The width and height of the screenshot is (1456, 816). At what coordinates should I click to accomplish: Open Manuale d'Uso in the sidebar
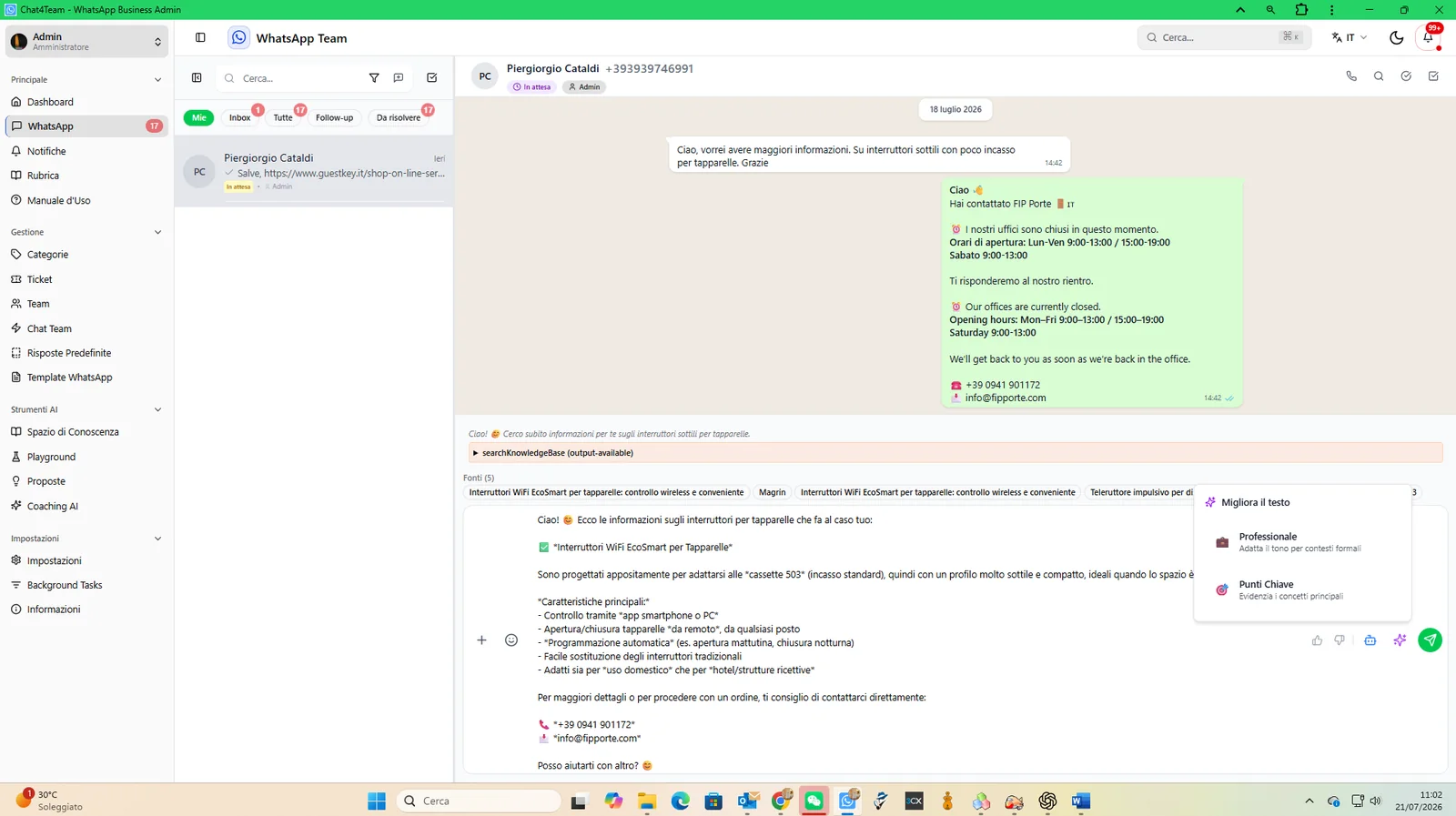(x=86, y=200)
